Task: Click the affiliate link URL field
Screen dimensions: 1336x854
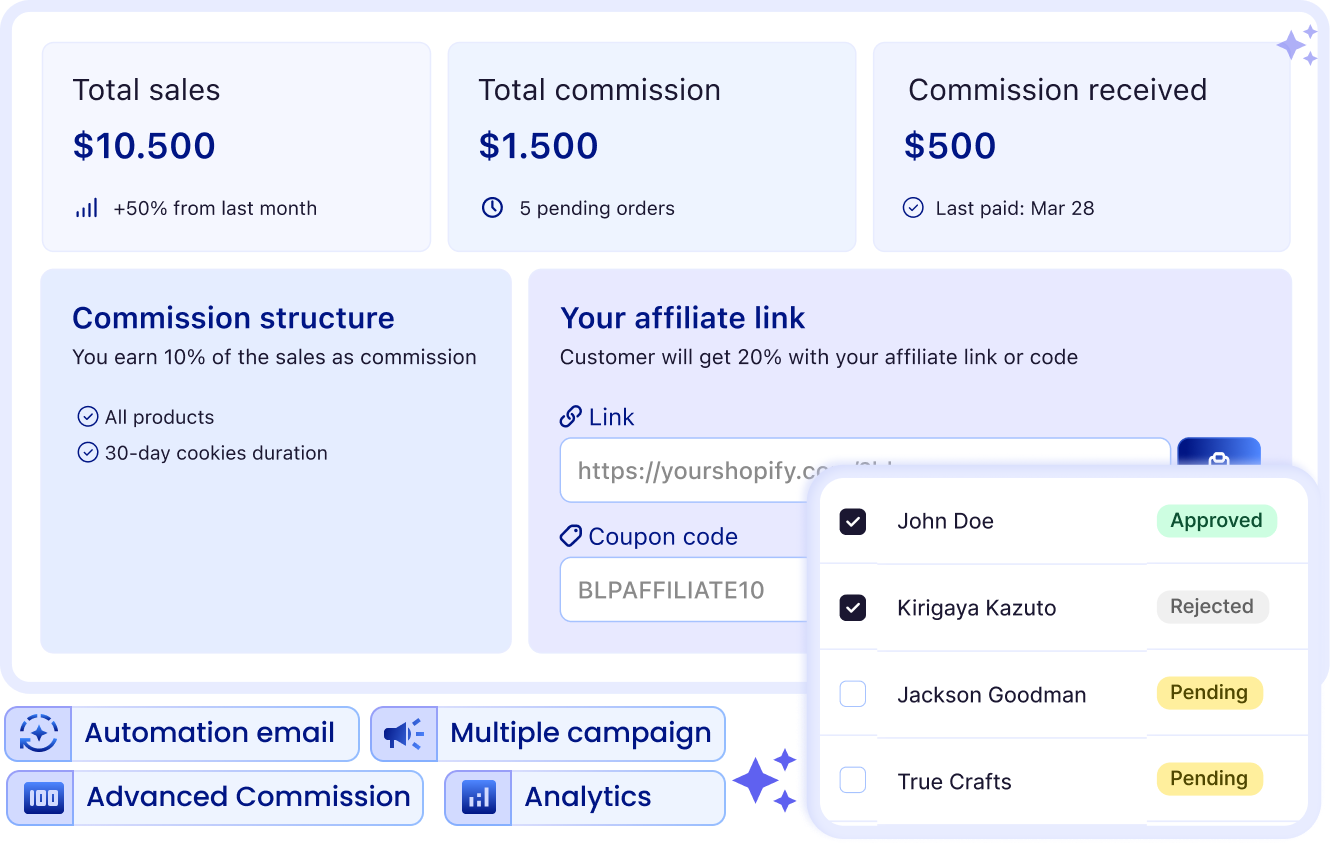Action: tap(865, 470)
